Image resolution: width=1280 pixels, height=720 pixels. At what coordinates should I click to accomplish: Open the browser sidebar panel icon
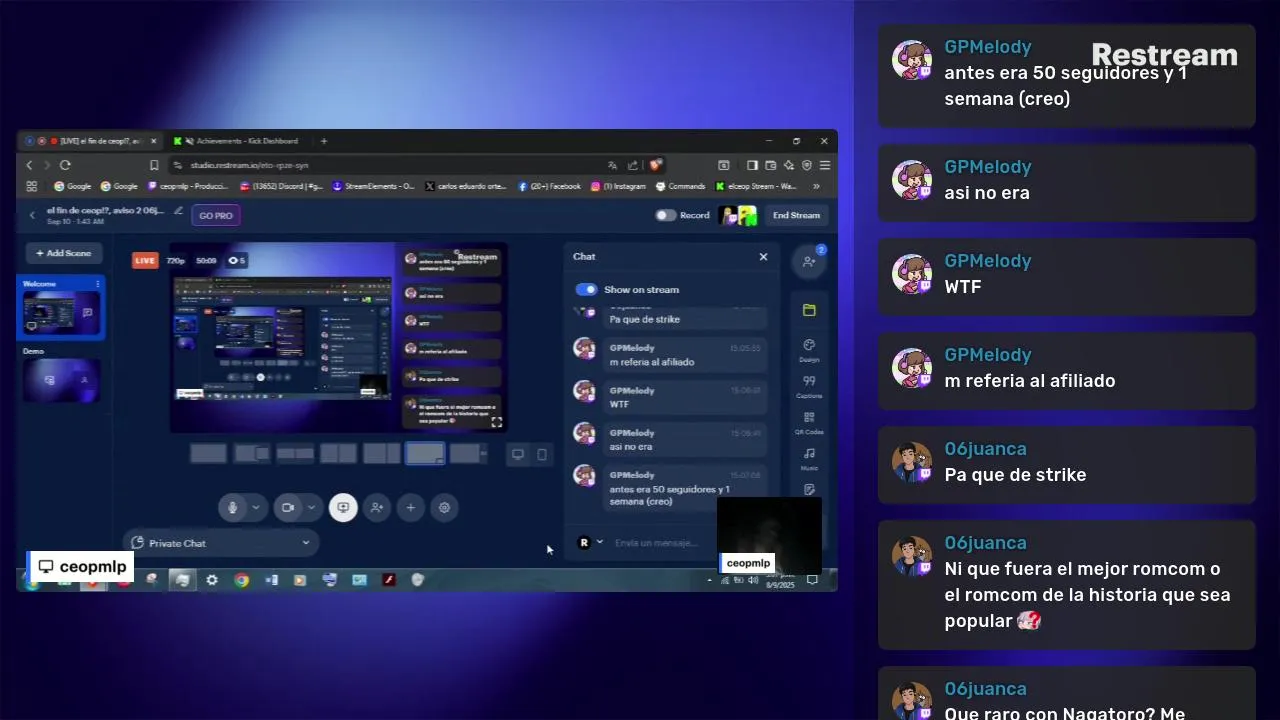(752, 165)
